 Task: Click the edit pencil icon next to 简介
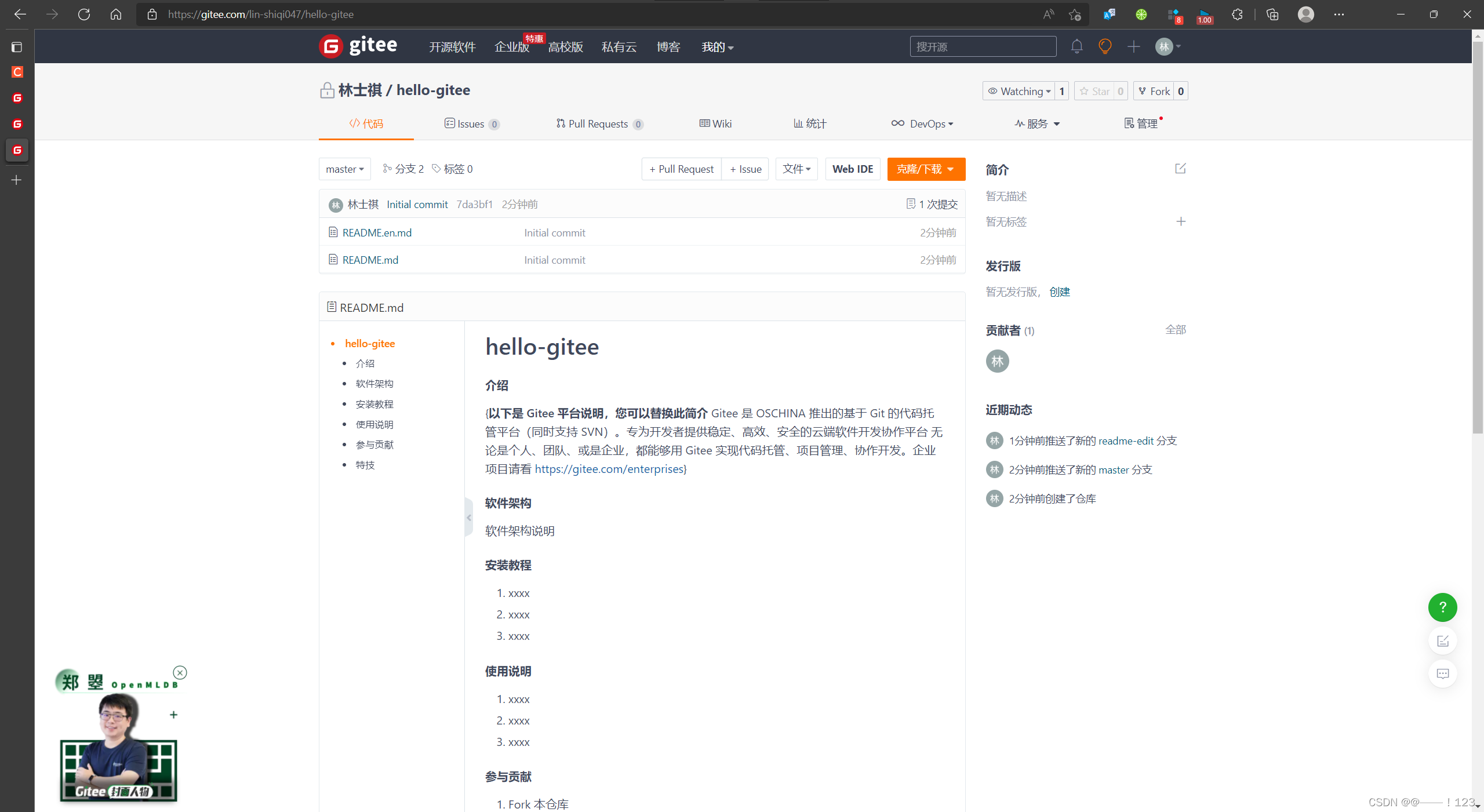tap(1180, 169)
